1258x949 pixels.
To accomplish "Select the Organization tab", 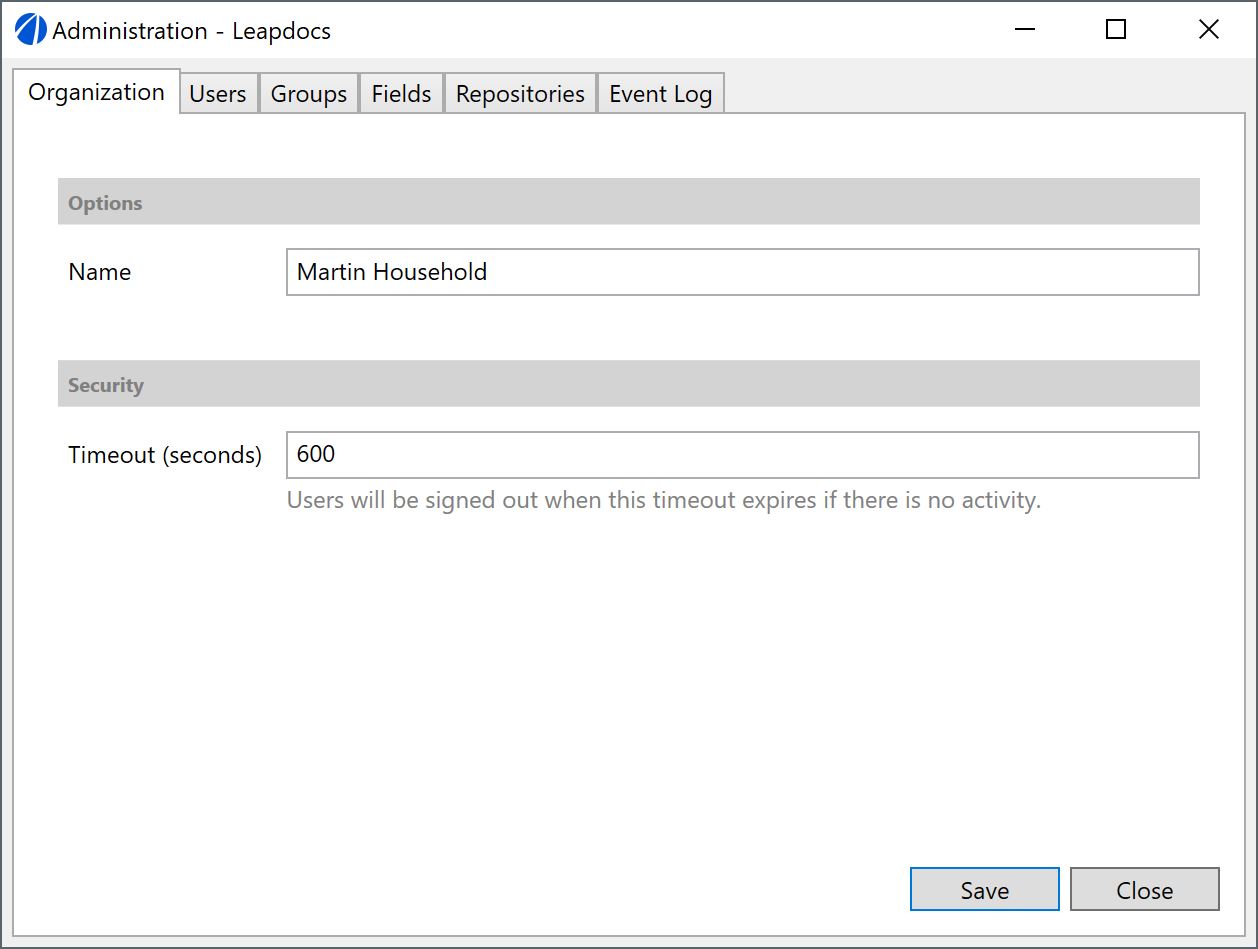I will 96,92.
